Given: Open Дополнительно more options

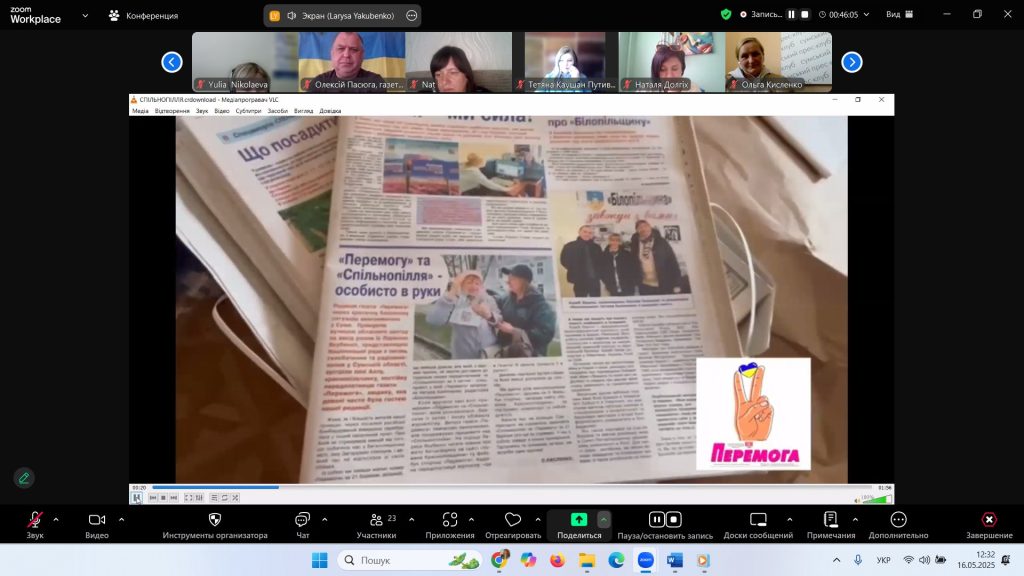Looking at the screenshot, I should coord(898,525).
